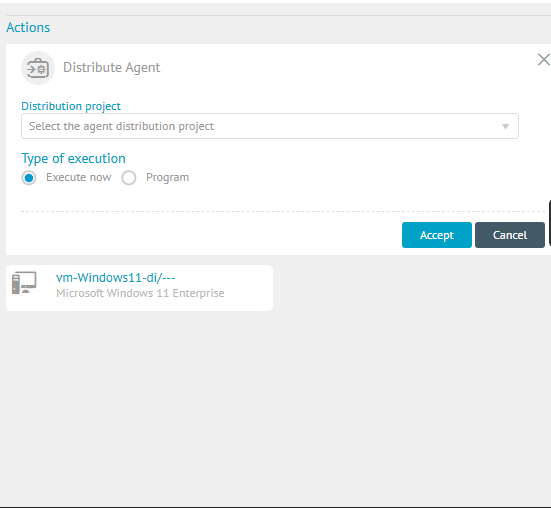The height and width of the screenshot is (508, 551).
Task: Click the "Distribute Agent" title text
Action: (112, 67)
